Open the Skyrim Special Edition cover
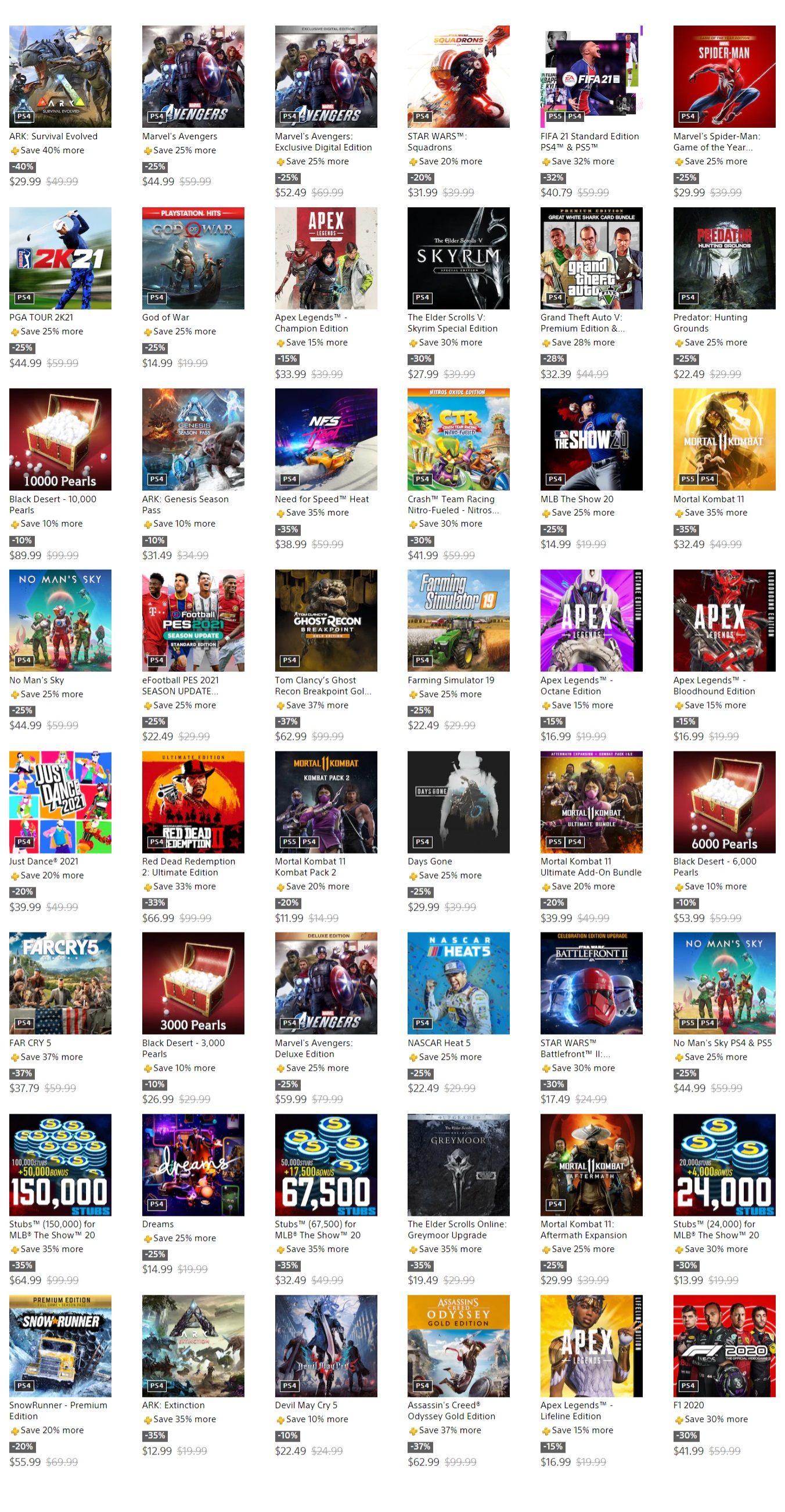The image size is (785, 1512). pyautogui.click(x=459, y=258)
